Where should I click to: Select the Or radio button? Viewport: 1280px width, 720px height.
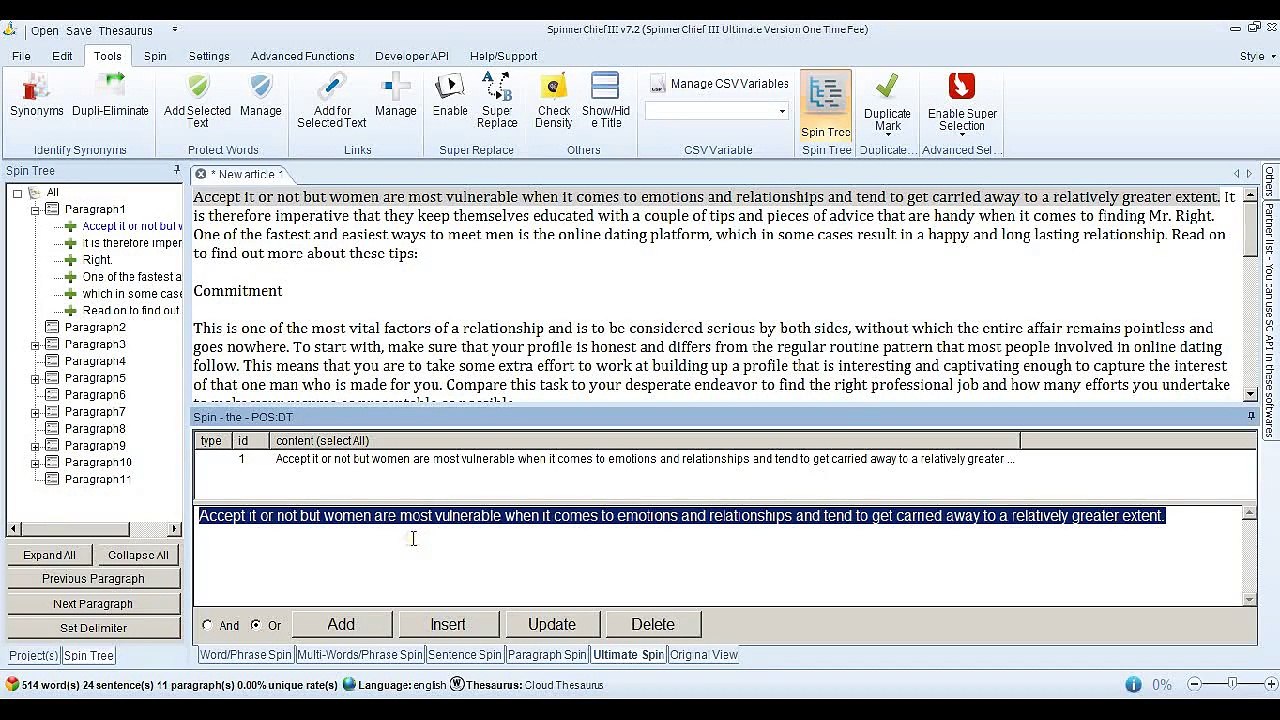tap(256, 625)
